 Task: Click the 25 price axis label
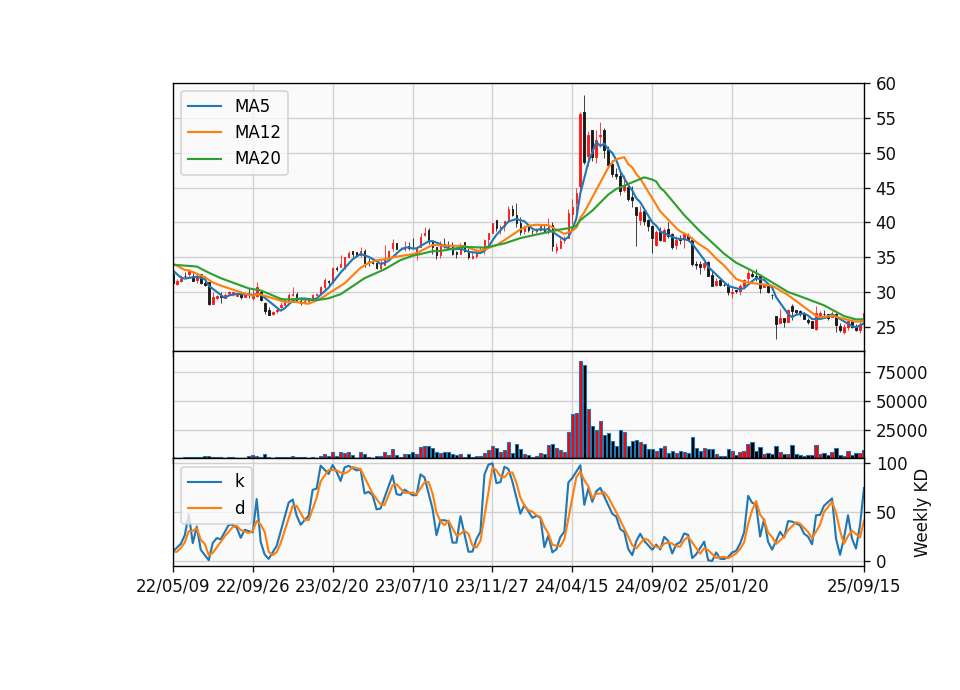[x=885, y=328]
